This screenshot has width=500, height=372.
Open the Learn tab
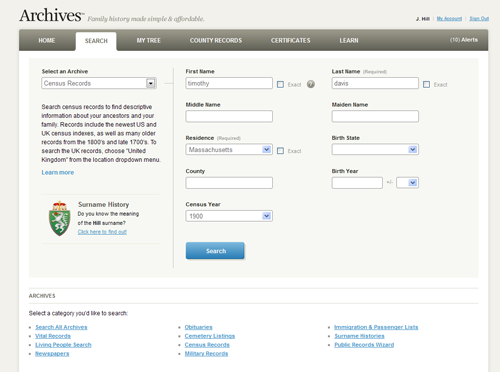click(349, 41)
